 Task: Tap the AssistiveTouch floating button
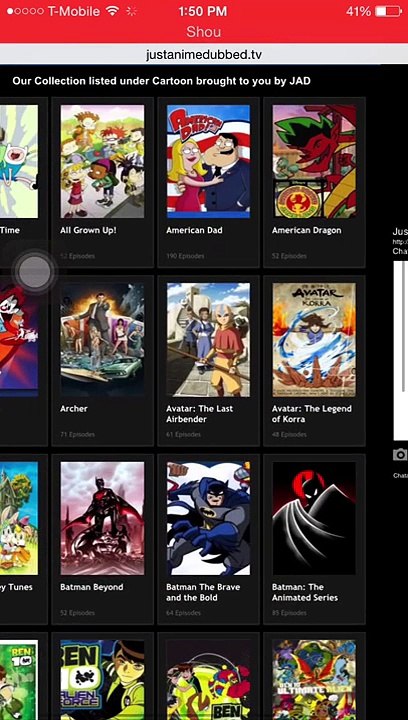point(34,272)
